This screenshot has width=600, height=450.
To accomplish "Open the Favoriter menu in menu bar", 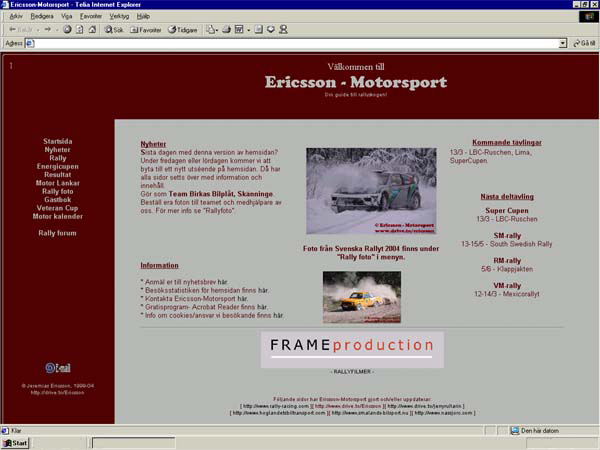I will click(x=91, y=16).
